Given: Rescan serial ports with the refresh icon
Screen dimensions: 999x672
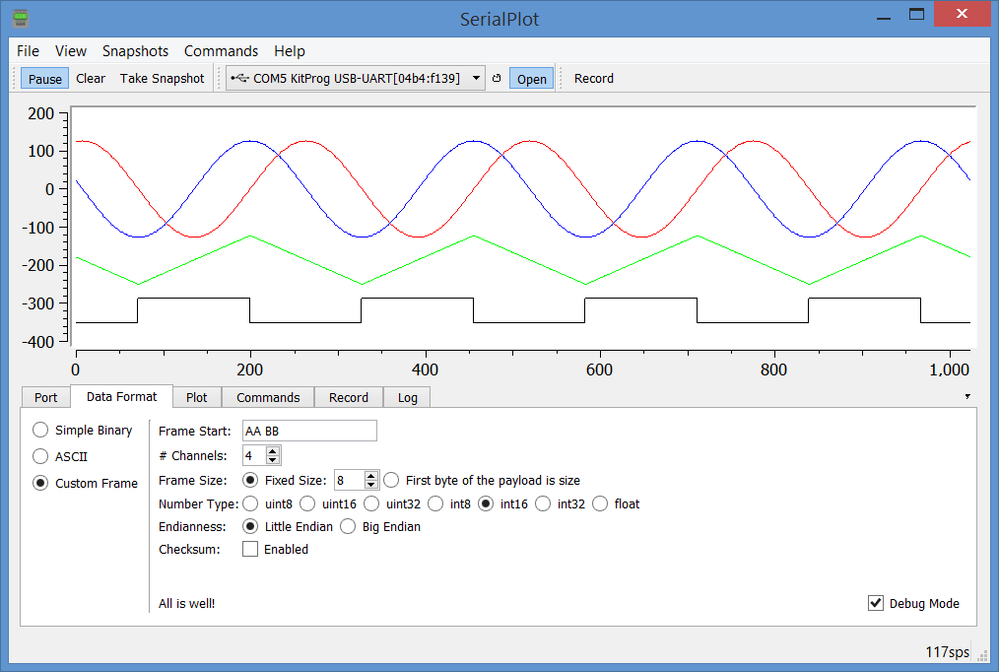Looking at the screenshot, I should (x=497, y=78).
